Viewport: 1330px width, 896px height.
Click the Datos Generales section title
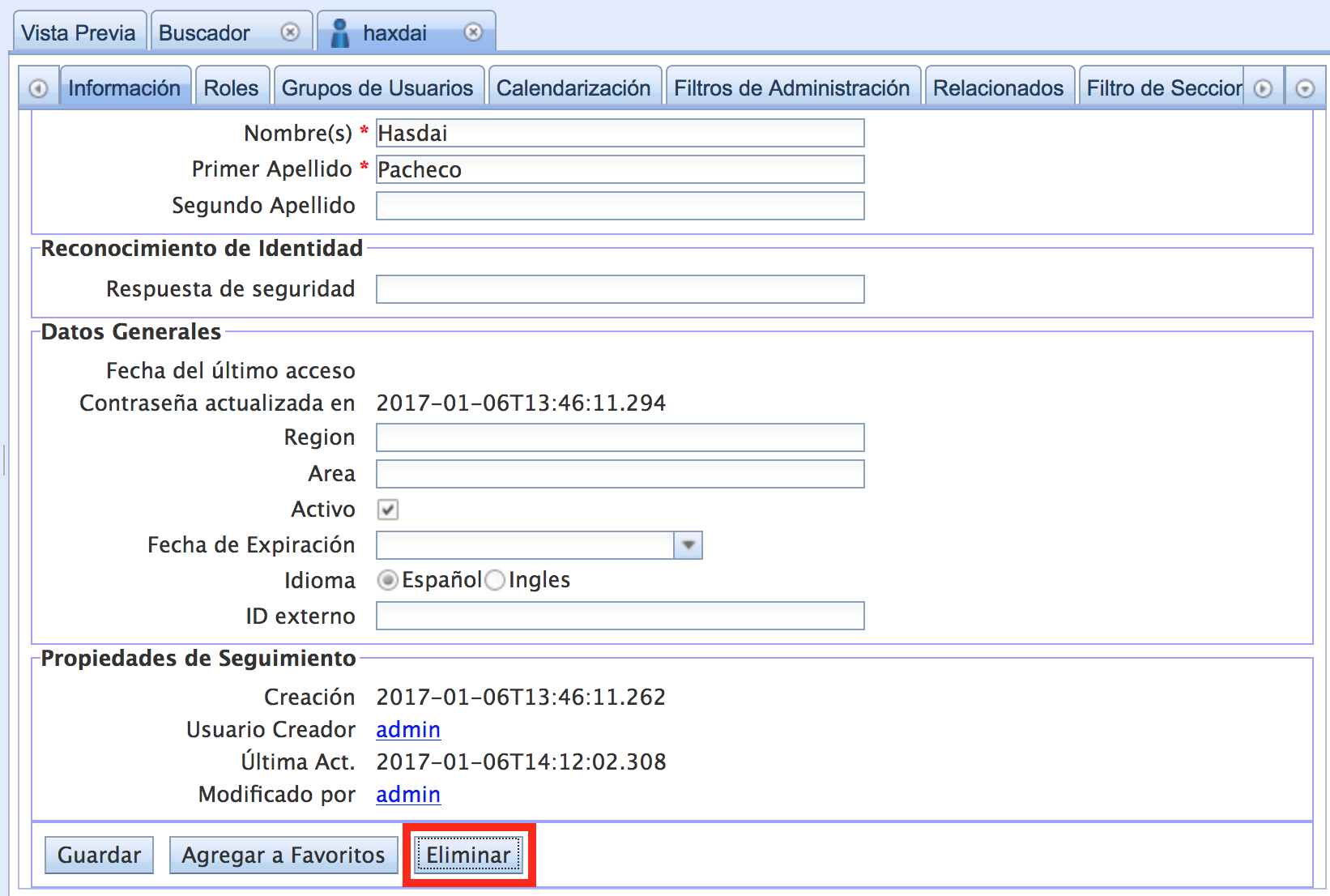pyautogui.click(x=131, y=332)
